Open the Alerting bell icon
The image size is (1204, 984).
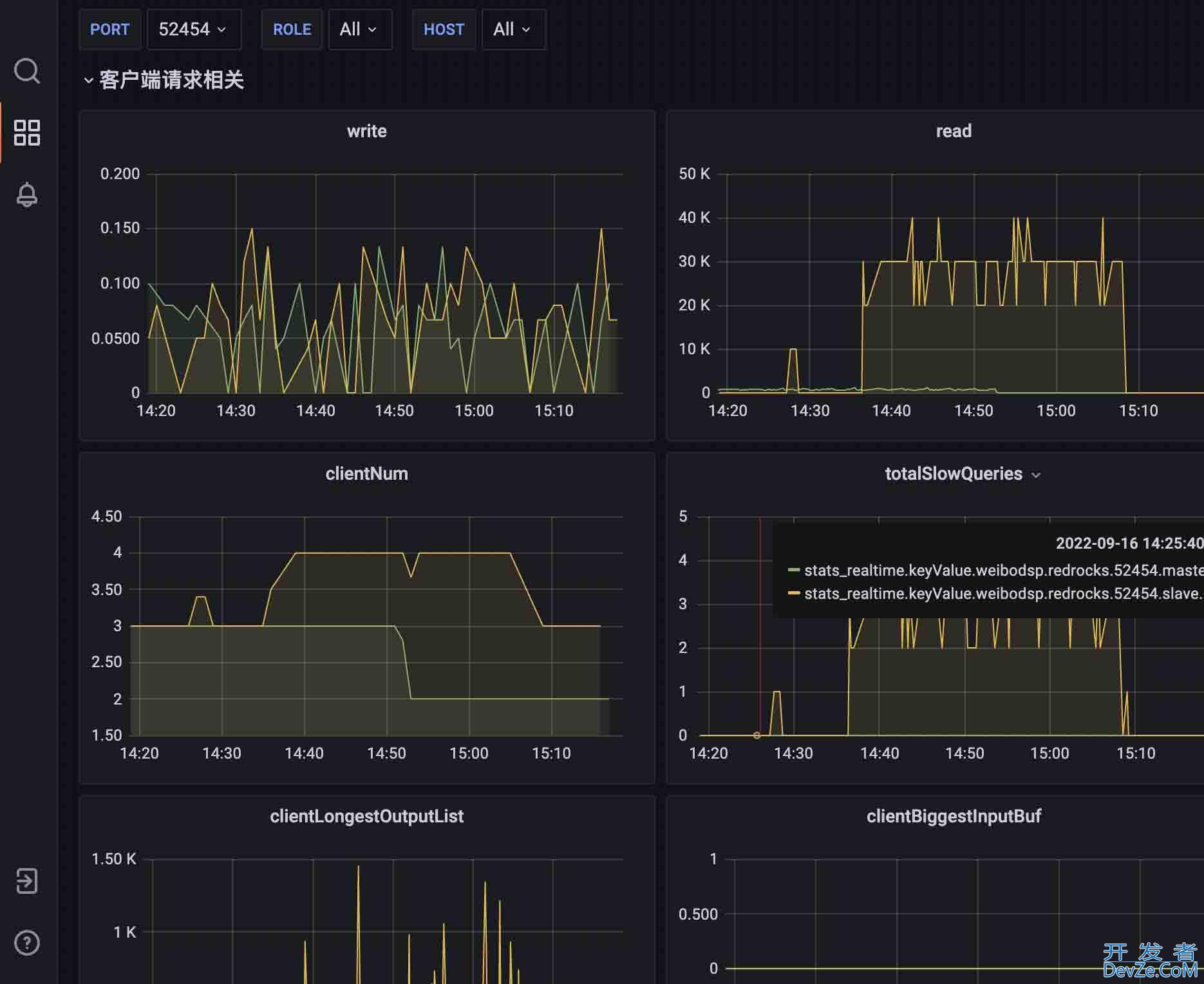click(27, 194)
